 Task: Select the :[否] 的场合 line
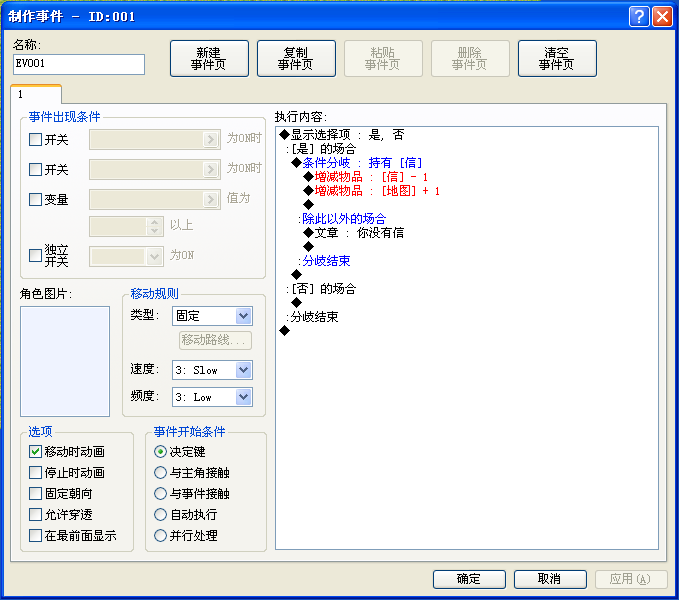click(321, 289)
